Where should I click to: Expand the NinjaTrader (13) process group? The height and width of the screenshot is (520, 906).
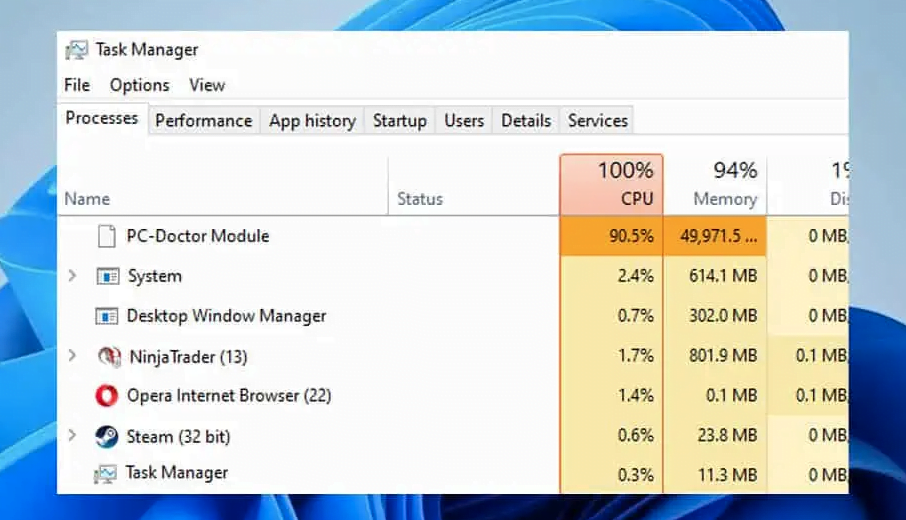tap(72, 355)
